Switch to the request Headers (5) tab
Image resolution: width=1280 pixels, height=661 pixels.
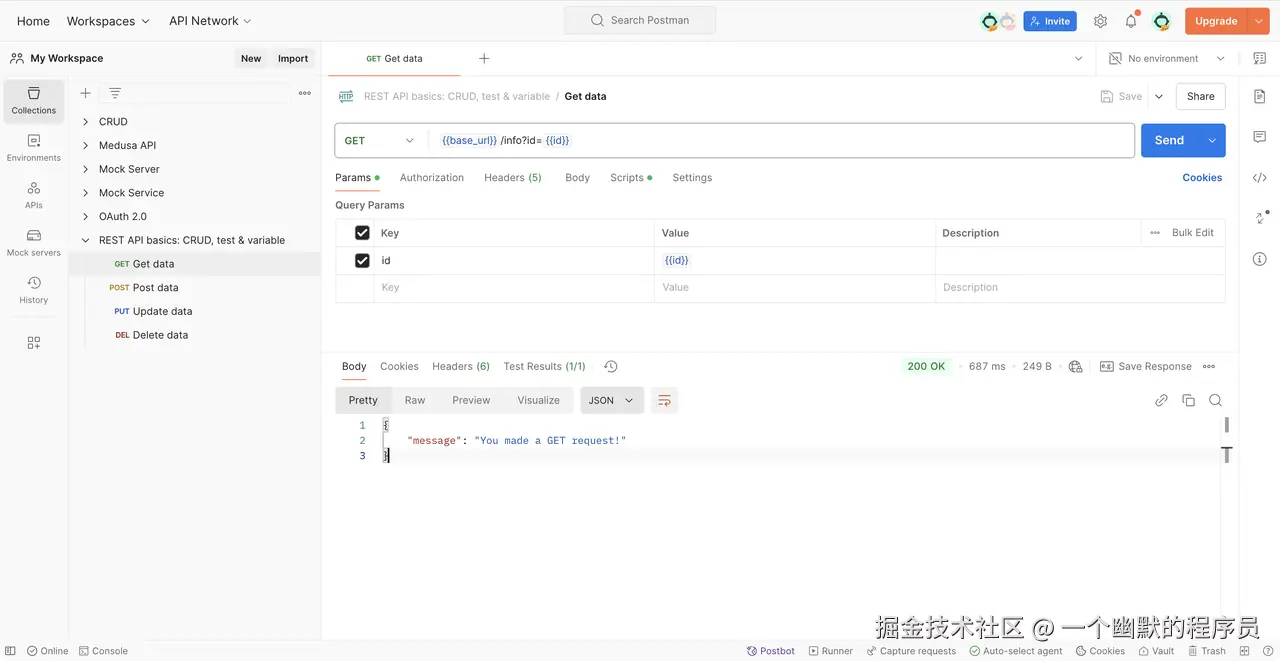pos(513,178)
